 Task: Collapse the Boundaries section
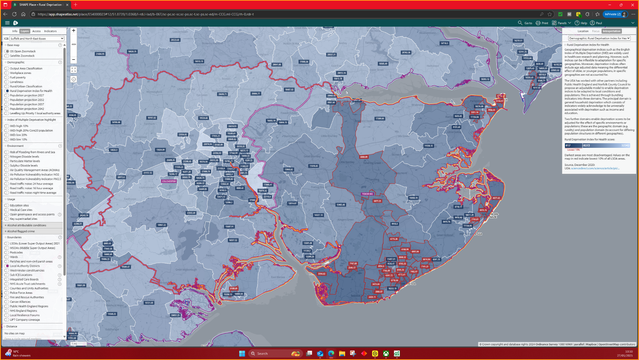tap(14, 237)
